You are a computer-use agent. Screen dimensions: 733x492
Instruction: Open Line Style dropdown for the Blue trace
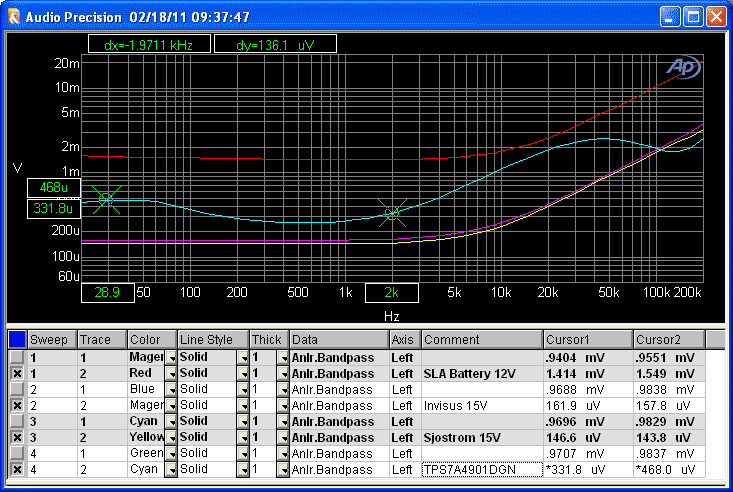(x=243, y=390)
